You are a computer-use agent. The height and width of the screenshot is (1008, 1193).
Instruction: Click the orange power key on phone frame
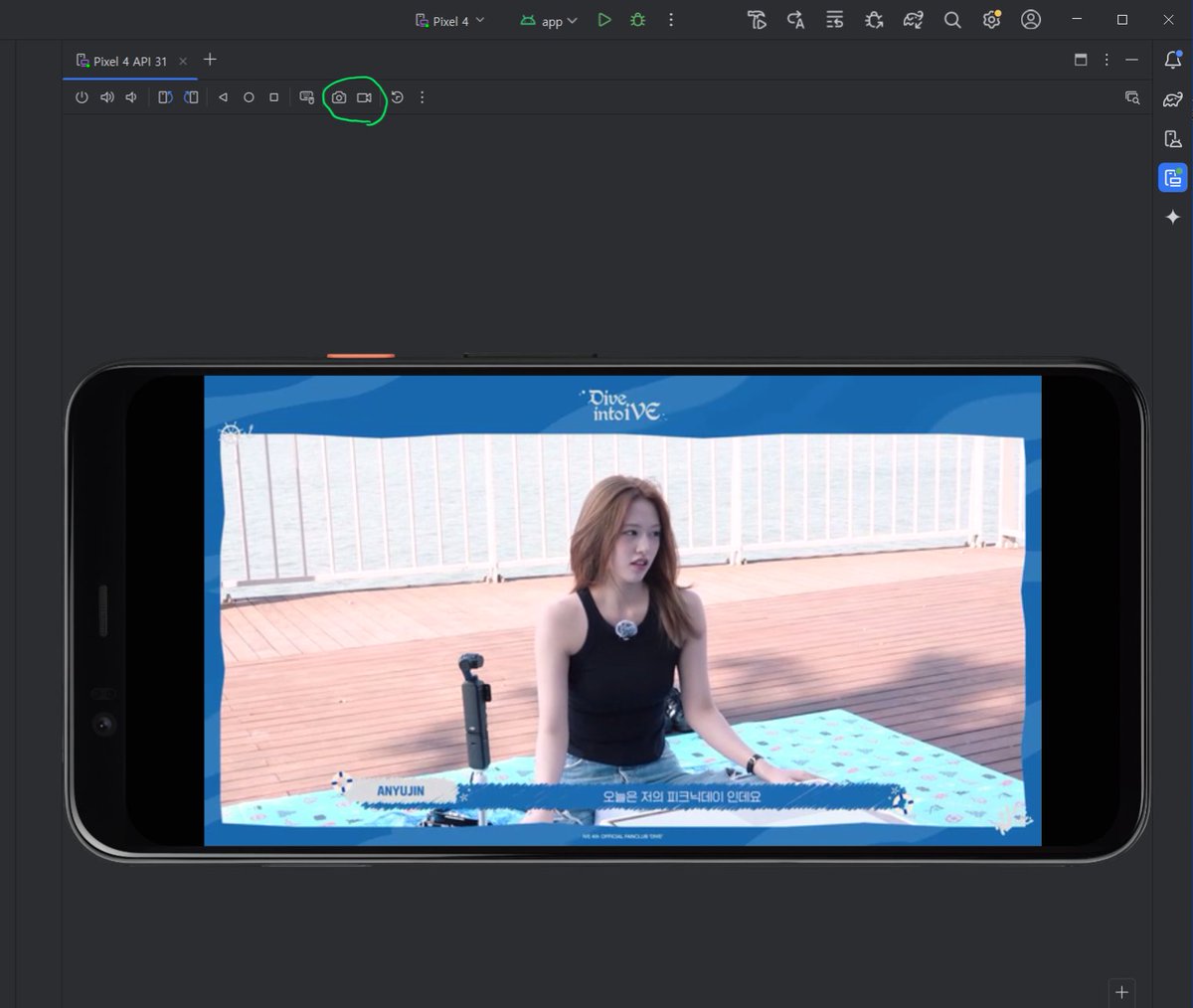(361, 355)
